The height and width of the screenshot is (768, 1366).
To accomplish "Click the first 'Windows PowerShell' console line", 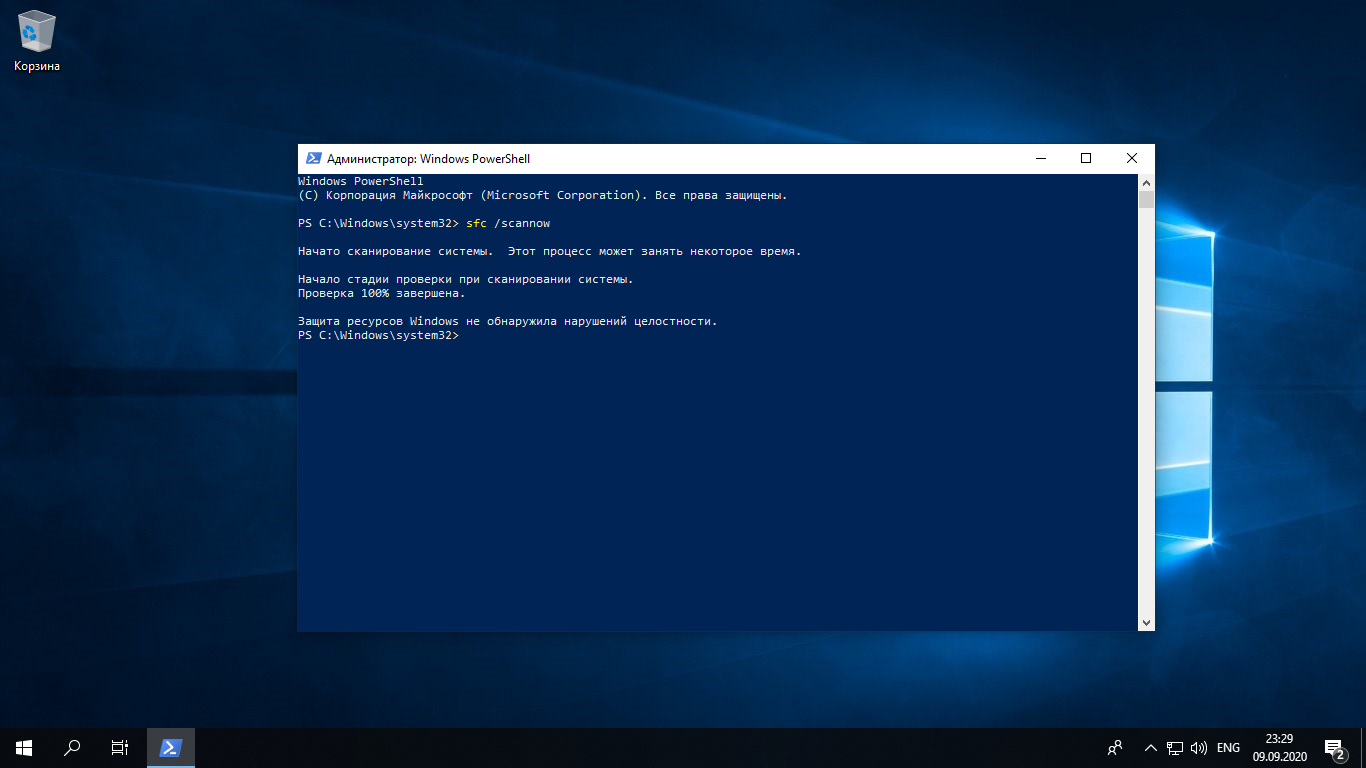I will (361, 181).
